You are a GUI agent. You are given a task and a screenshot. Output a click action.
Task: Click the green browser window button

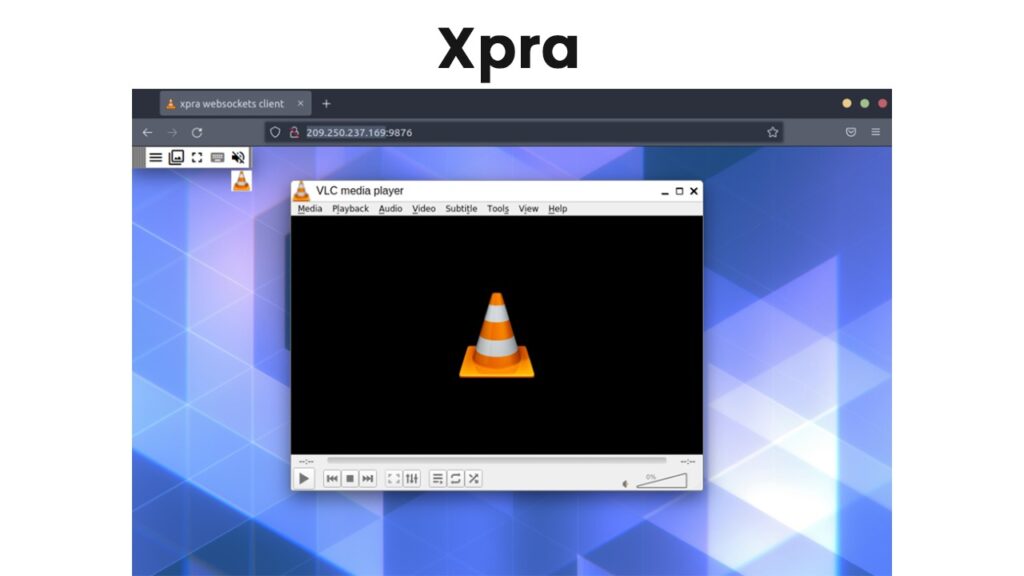pos(865,103)
